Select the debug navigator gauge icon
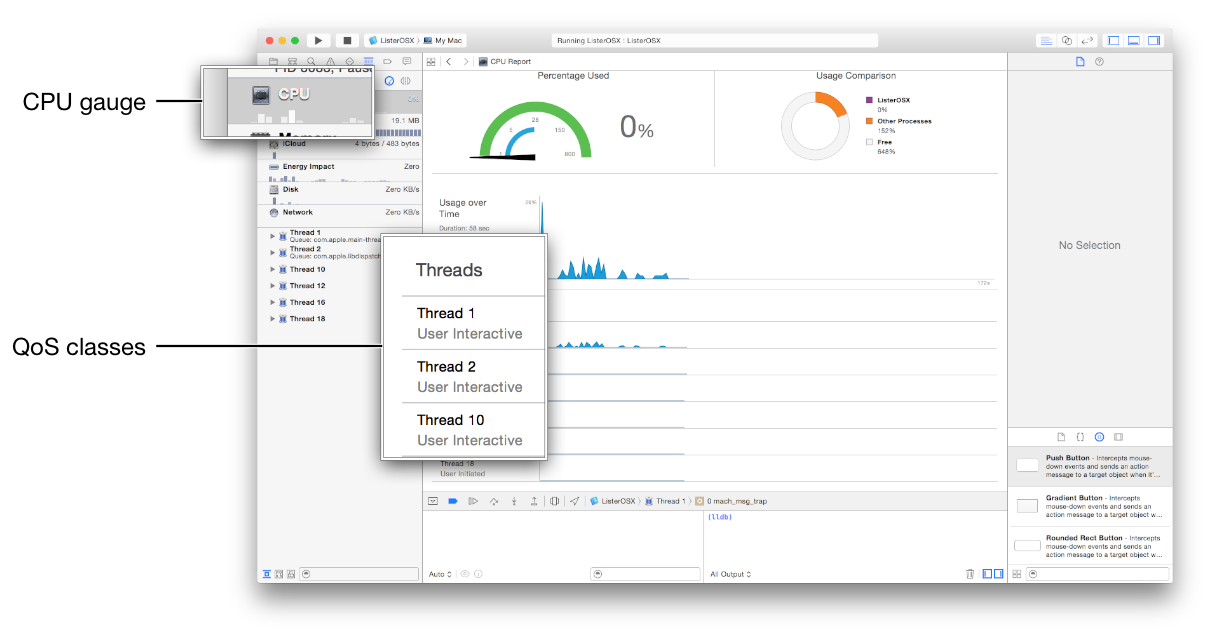The image size is (1215, 642). (x=369, y=61)
